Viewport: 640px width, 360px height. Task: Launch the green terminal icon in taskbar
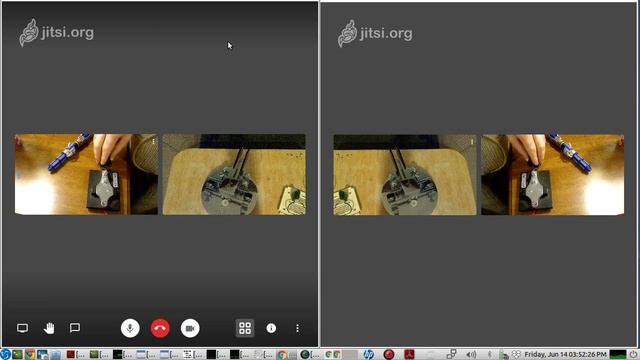coord(17,354)
